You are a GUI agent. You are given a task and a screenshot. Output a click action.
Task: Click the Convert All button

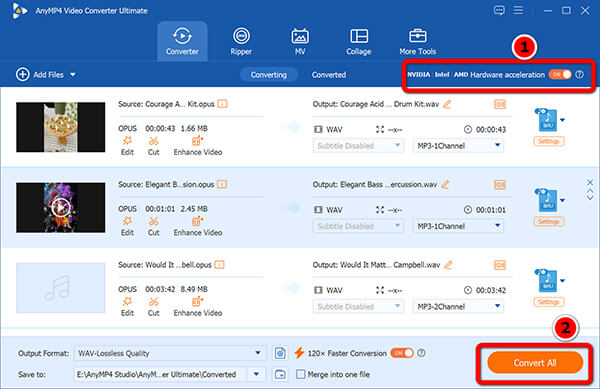point(535,363)
